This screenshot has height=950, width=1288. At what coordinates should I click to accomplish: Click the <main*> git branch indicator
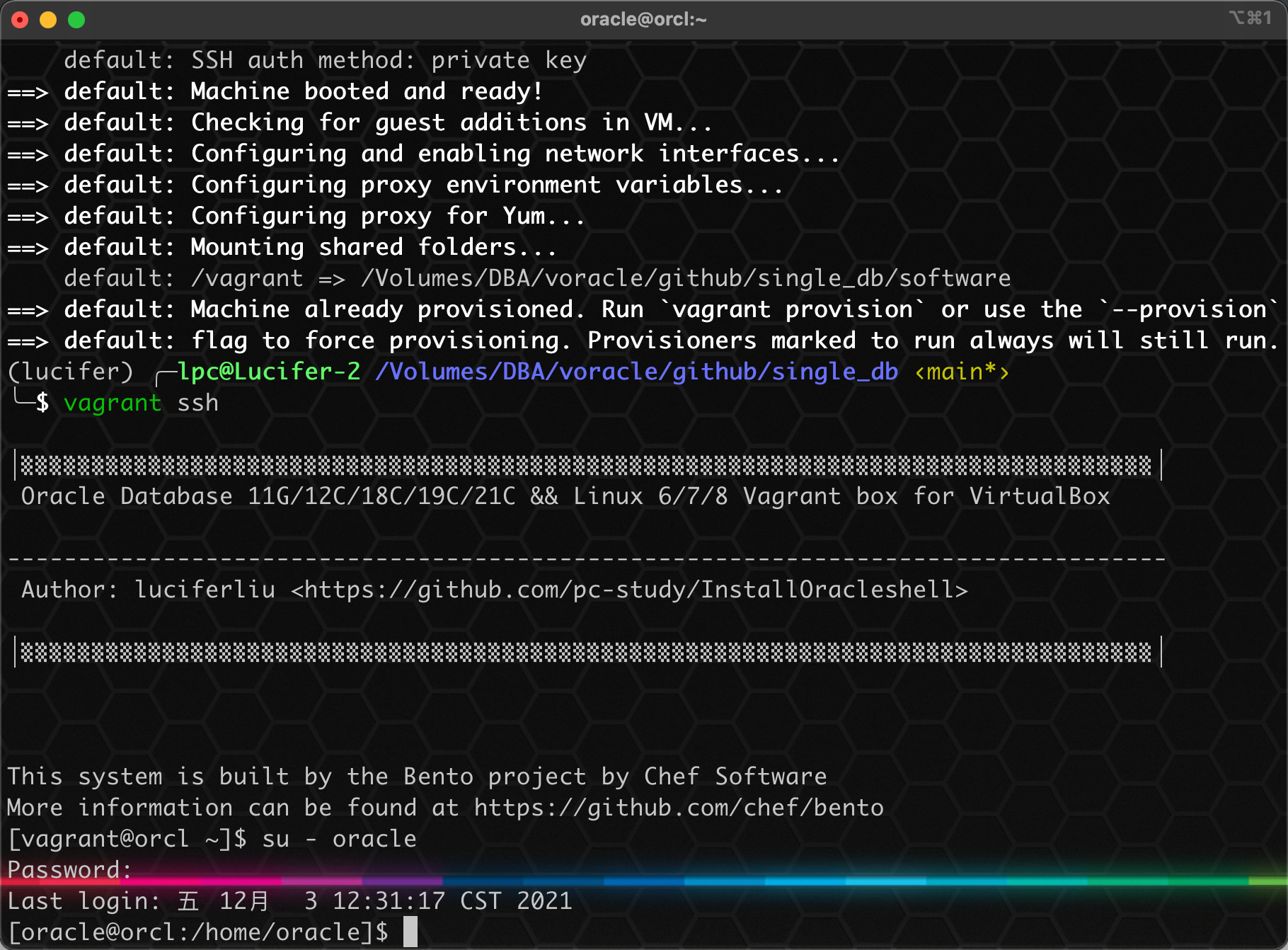coord(962,372)
